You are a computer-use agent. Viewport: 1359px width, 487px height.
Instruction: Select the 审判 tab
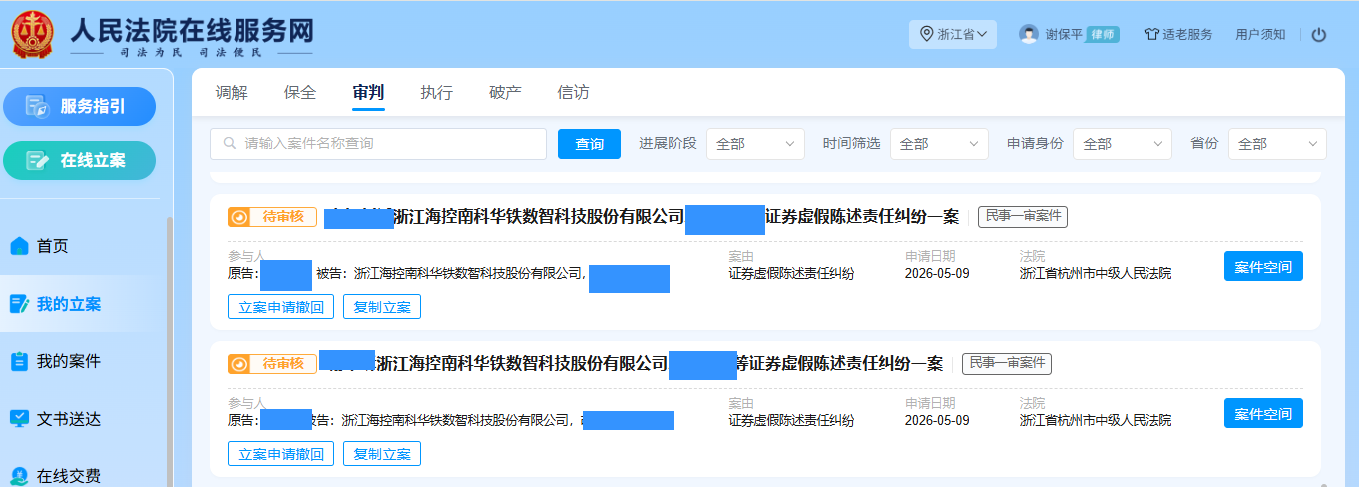click(368, 93)
